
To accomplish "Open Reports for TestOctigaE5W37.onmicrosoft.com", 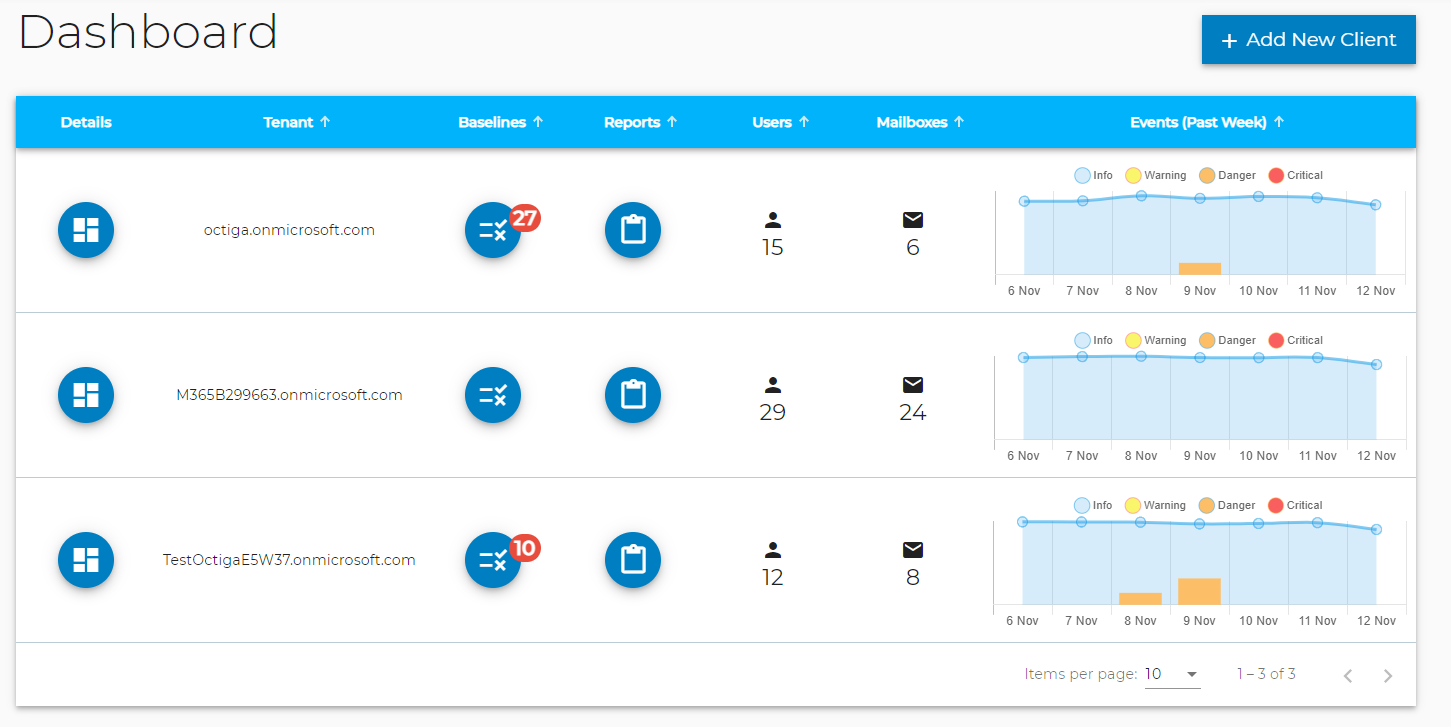I will pos(633,560).
